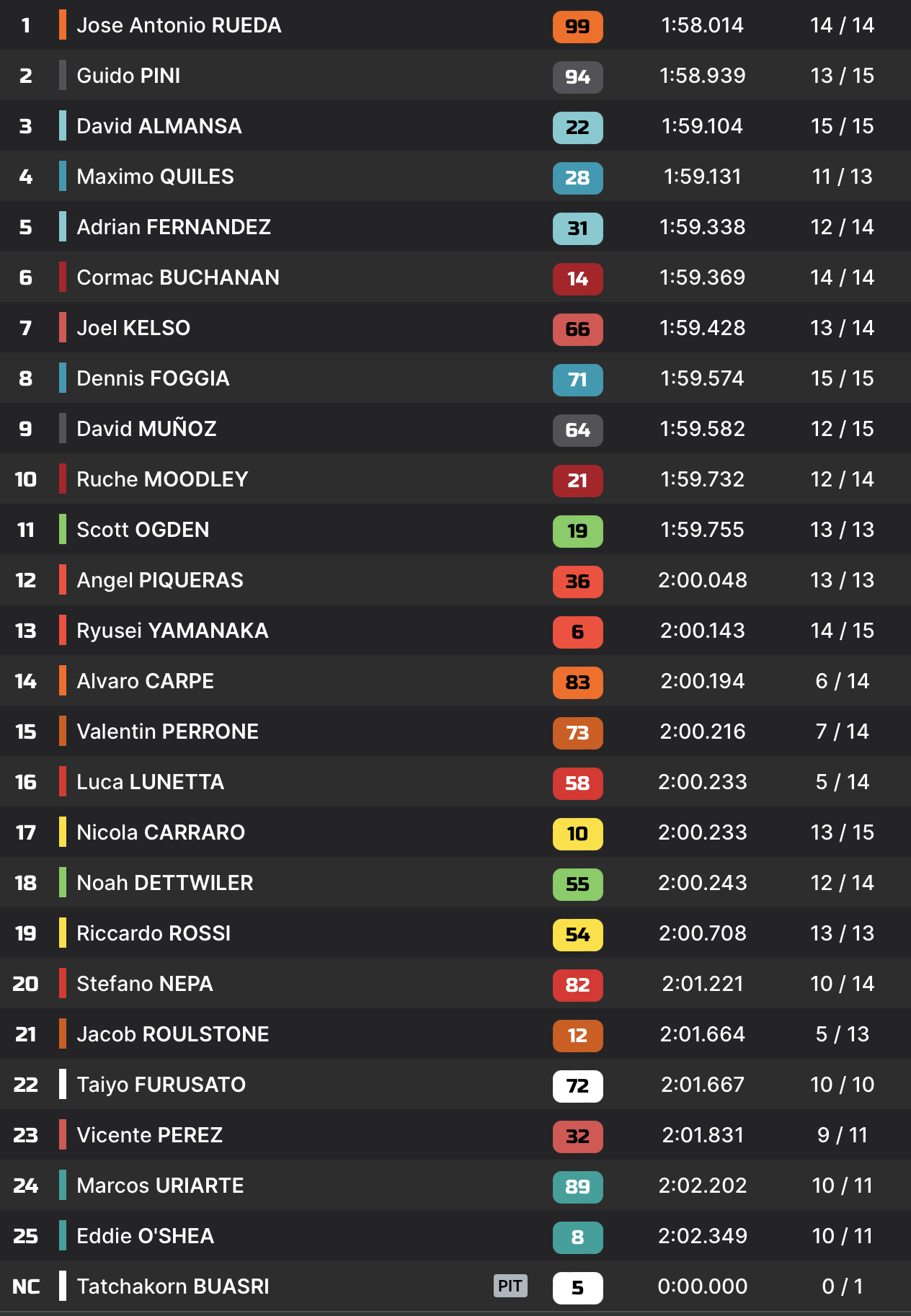This screenshot has width=911, height=1316.
Task: Select the white number 72 badge
Action: [577, 1086]
